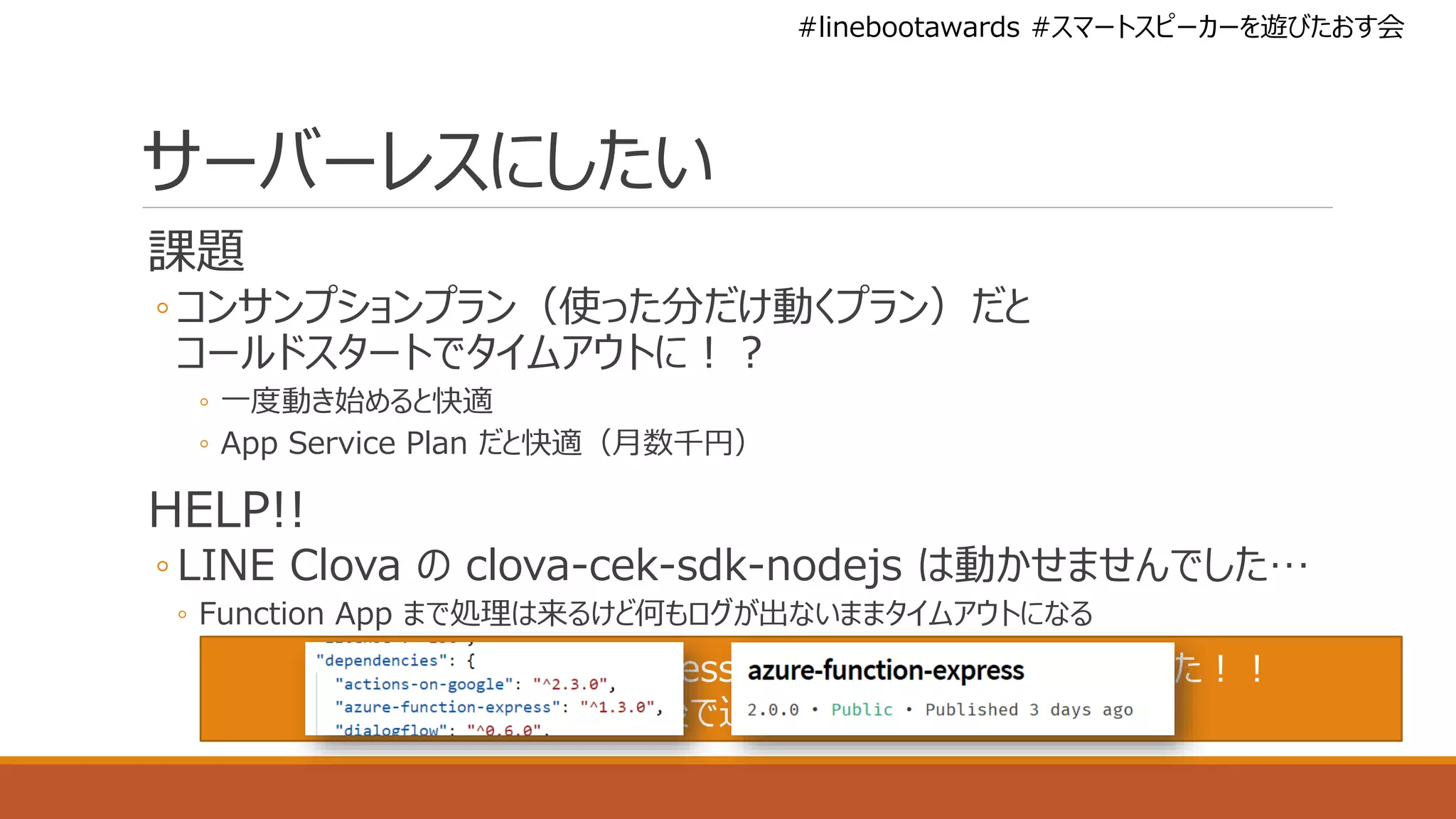This screenshot has width=1456, height=819.
Task: Click the green 'Public' label
Action: [x=862, y=710]
